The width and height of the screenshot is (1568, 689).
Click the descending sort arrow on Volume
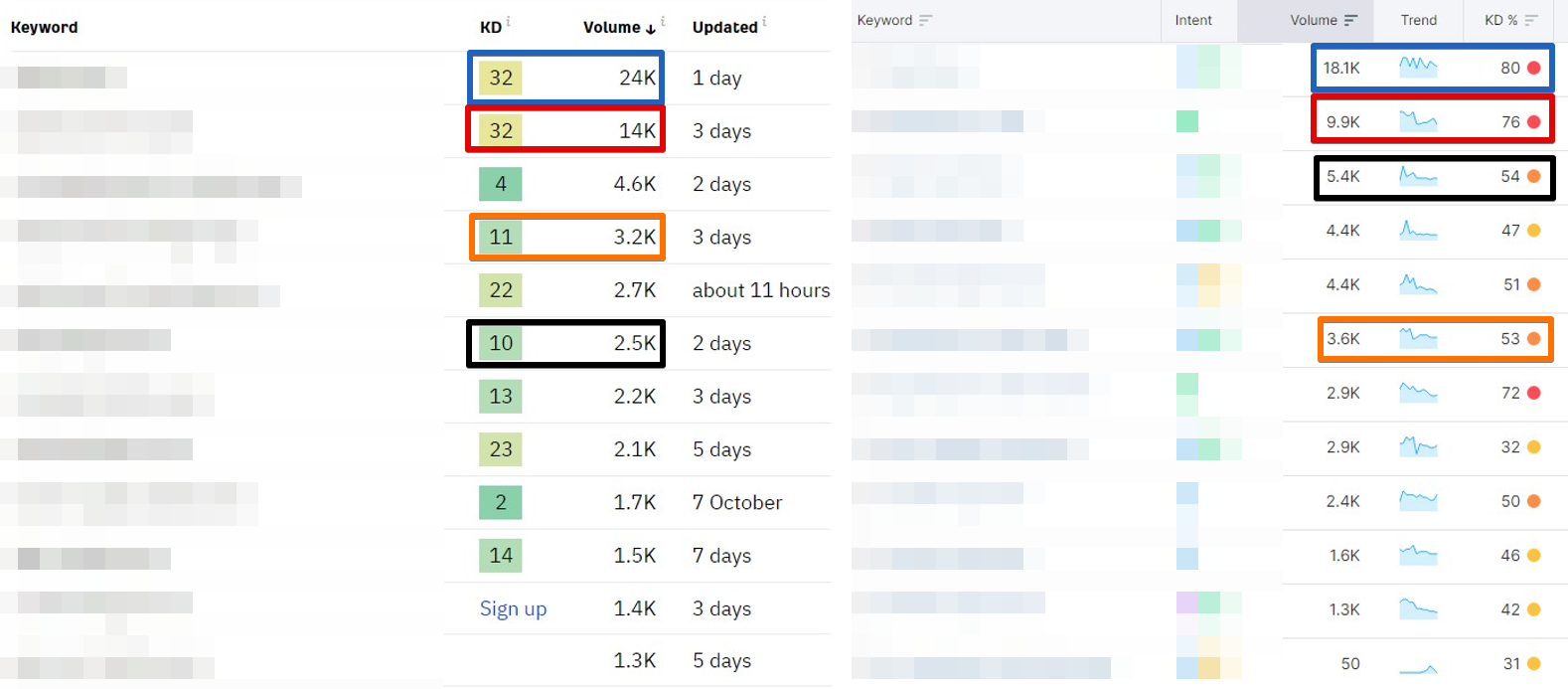tap(651, 29)
